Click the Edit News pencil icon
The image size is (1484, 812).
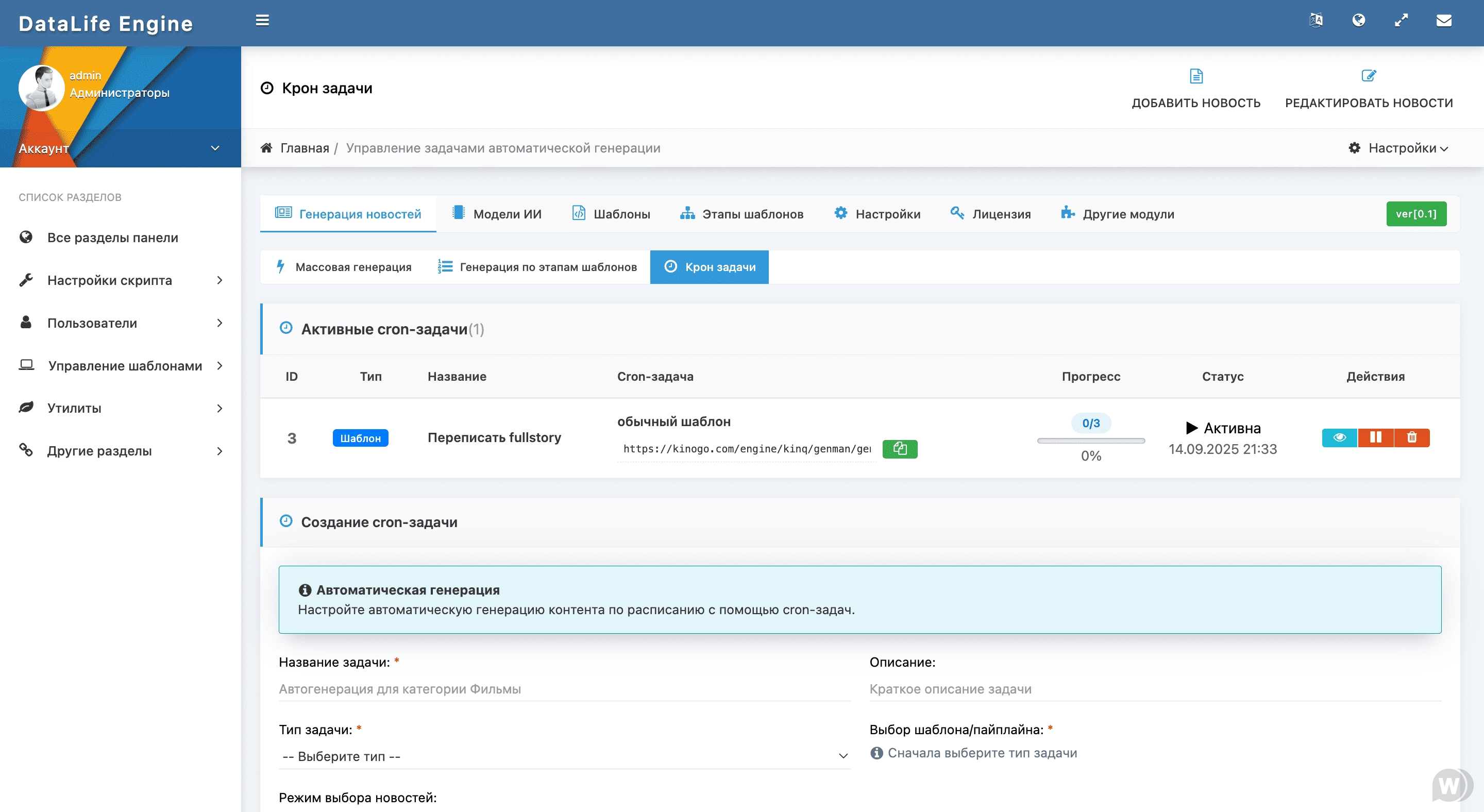click(x=1368, y=76)
